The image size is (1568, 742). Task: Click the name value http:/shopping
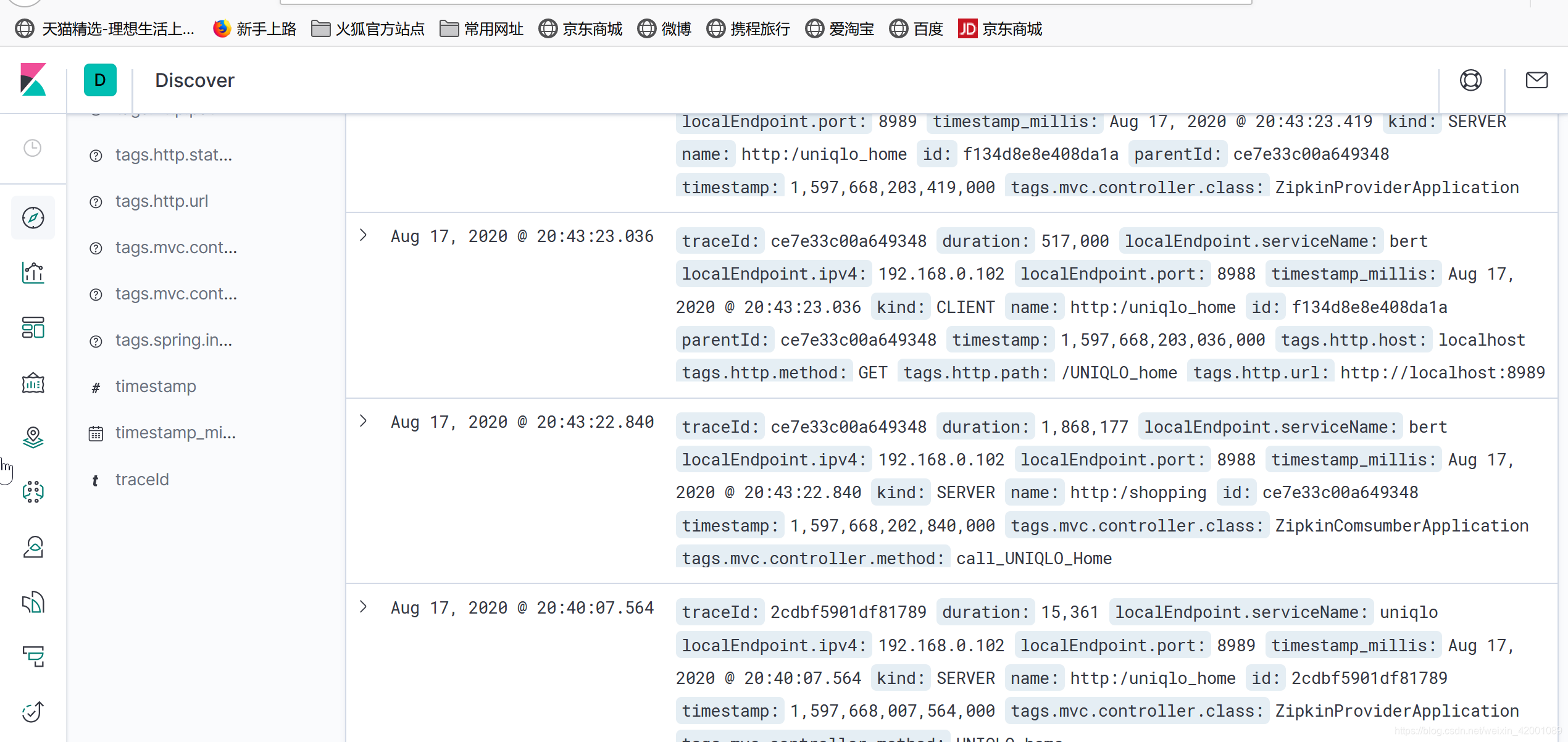pos(1138,493)
